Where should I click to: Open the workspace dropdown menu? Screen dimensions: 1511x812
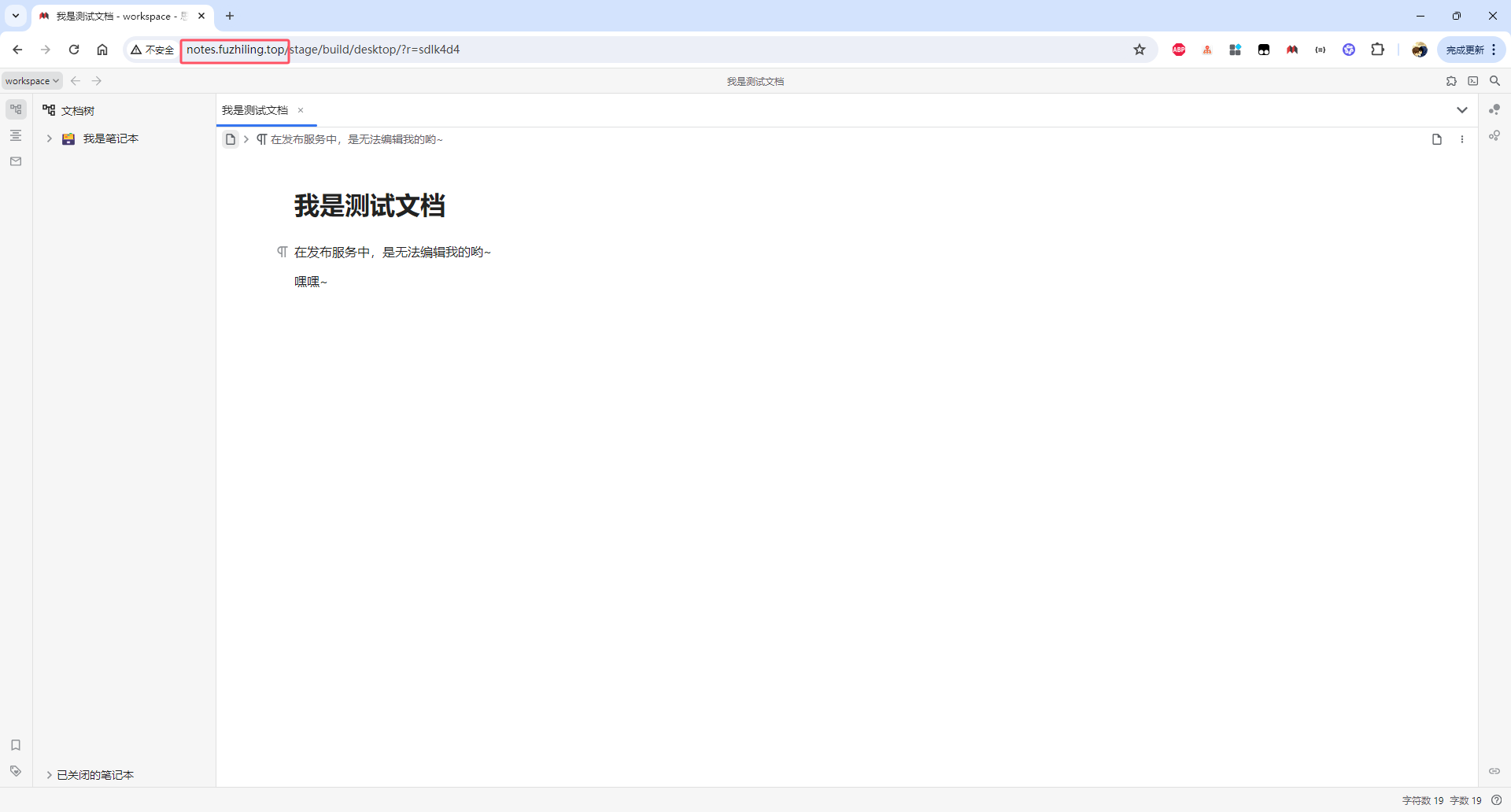click(31, 81)
